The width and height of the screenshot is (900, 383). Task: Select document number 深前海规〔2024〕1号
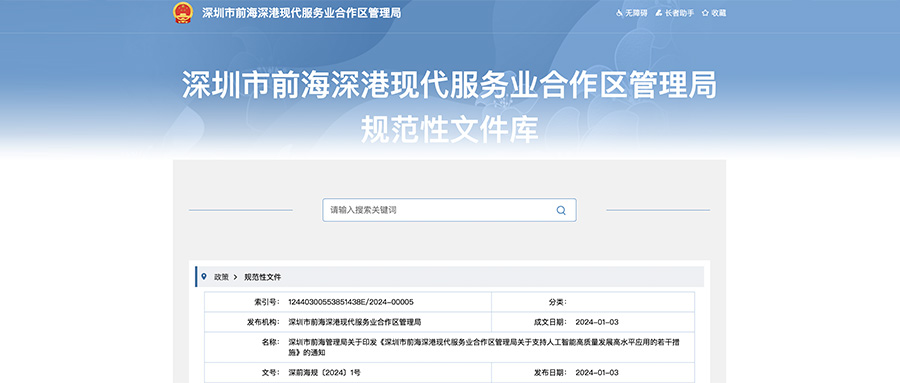point(324,373)
